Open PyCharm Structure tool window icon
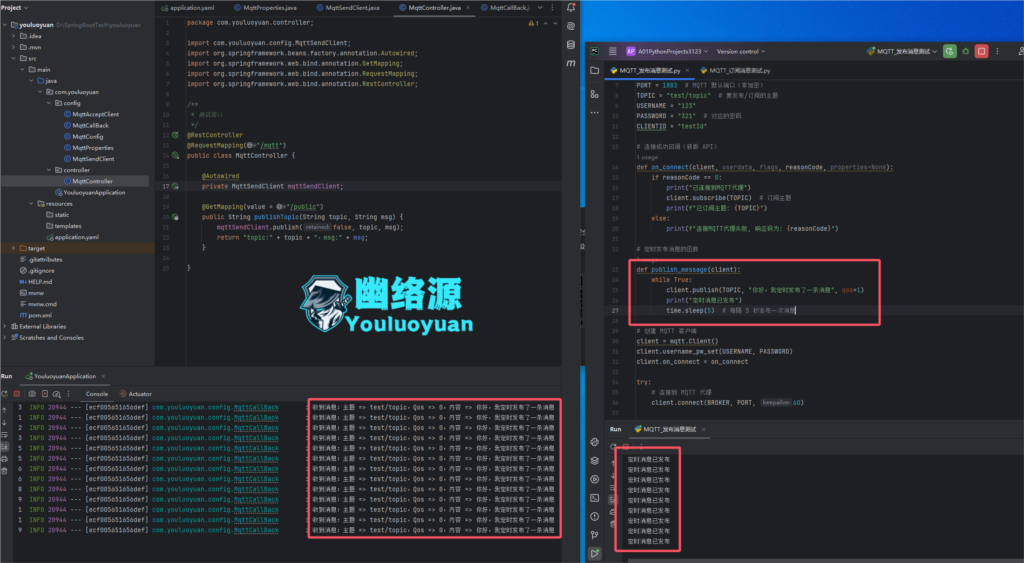Screen dimensions: 1024x563 594,94
